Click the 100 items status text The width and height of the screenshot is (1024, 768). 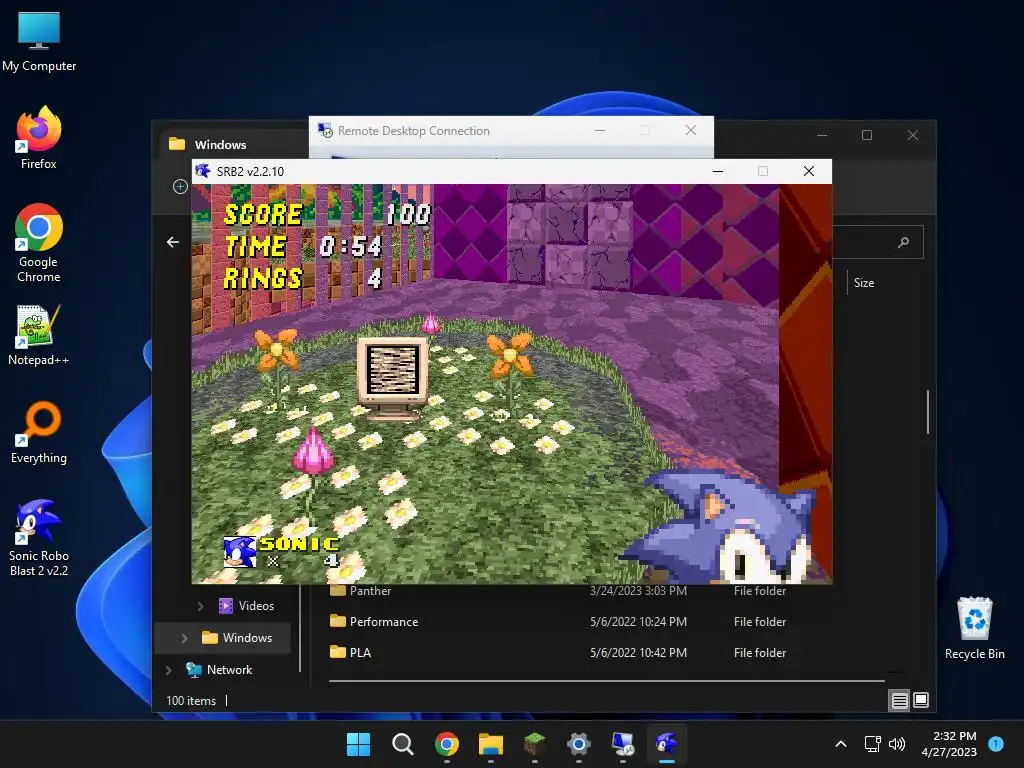coord(191,701)
